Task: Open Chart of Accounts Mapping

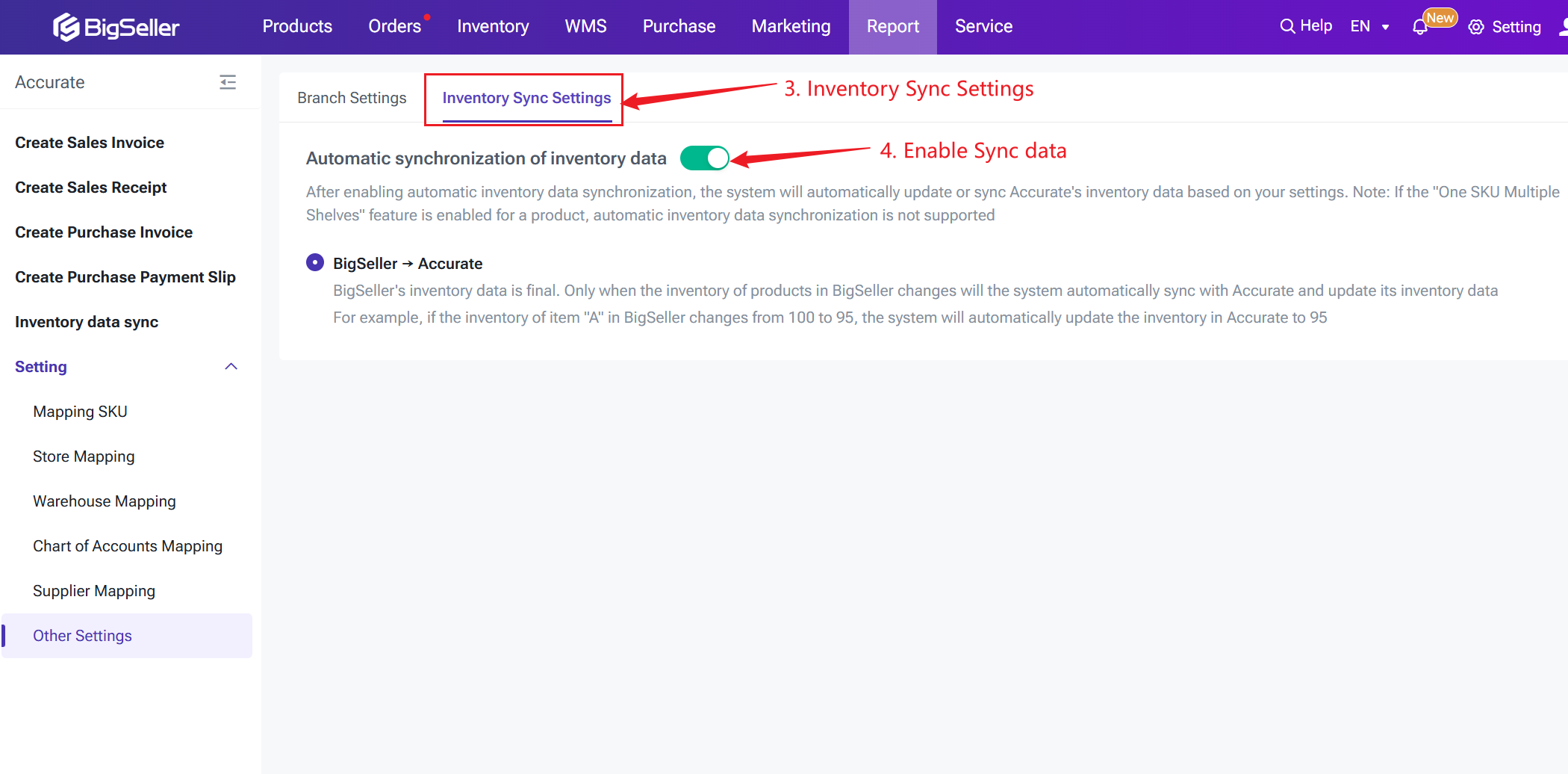Action: click(128, 546)
